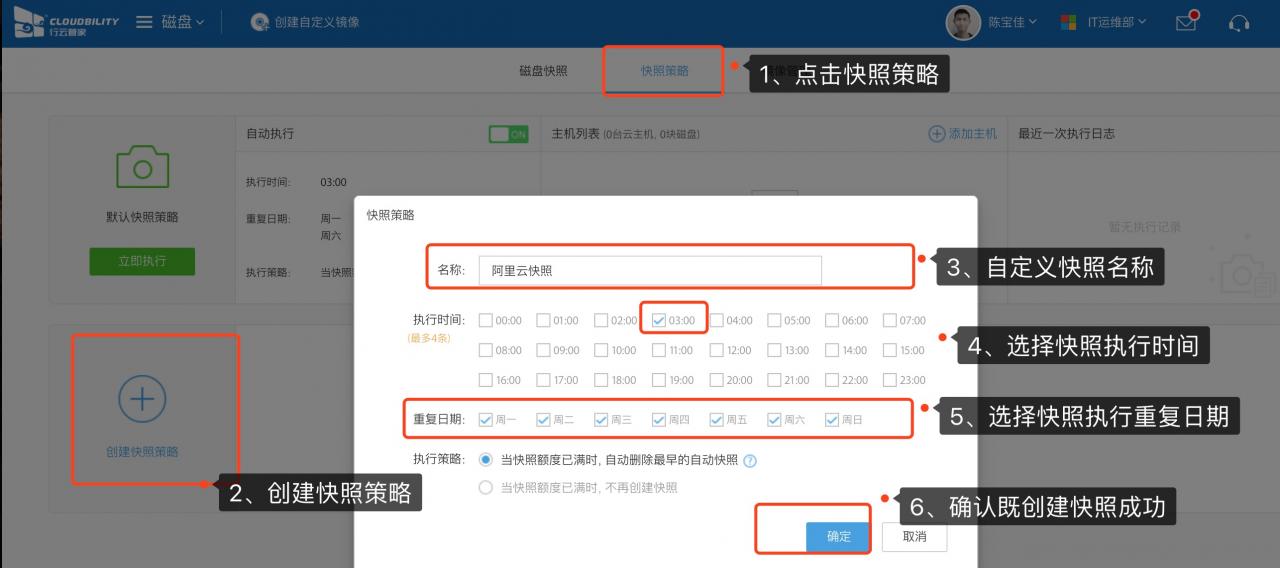The height and width of the screenshot is (568, 1280).
Task: Uncheck 周三 repeat day
Action: [x=601, y=420]
